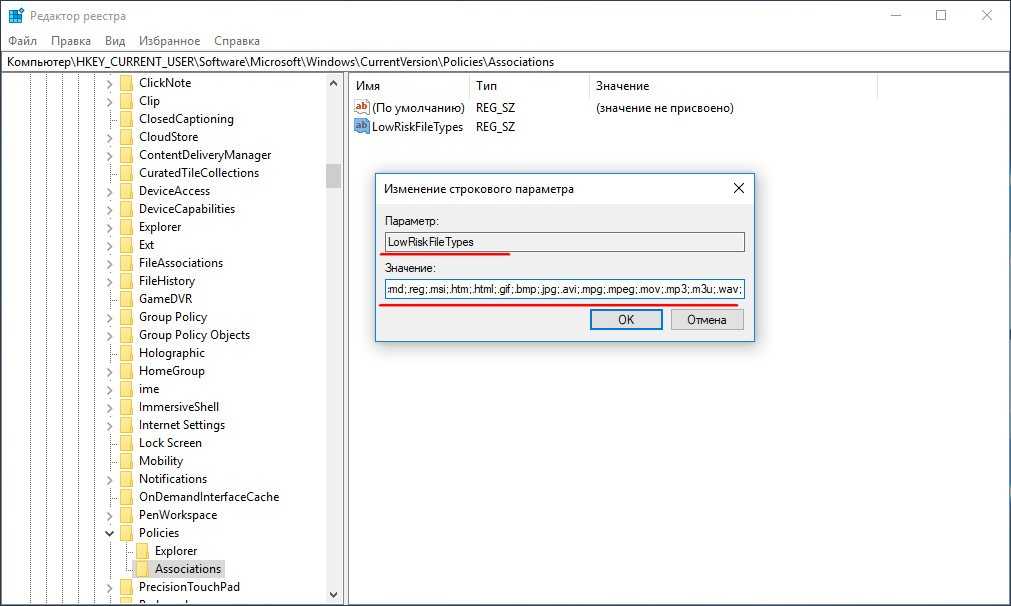
Task: Click into the Значение value text field
Action: coord(564,290)
